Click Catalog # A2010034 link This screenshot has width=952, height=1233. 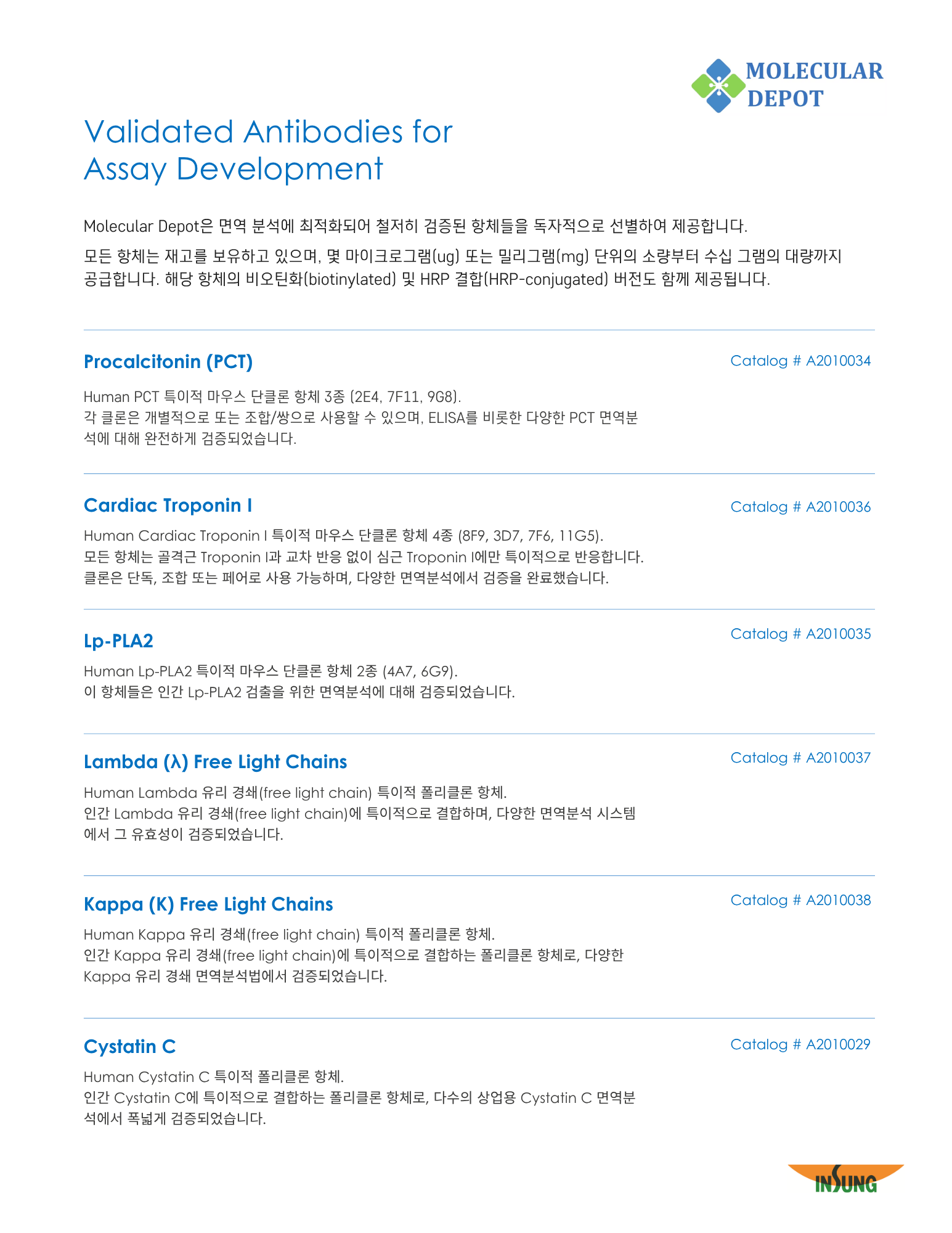(800, 361)
